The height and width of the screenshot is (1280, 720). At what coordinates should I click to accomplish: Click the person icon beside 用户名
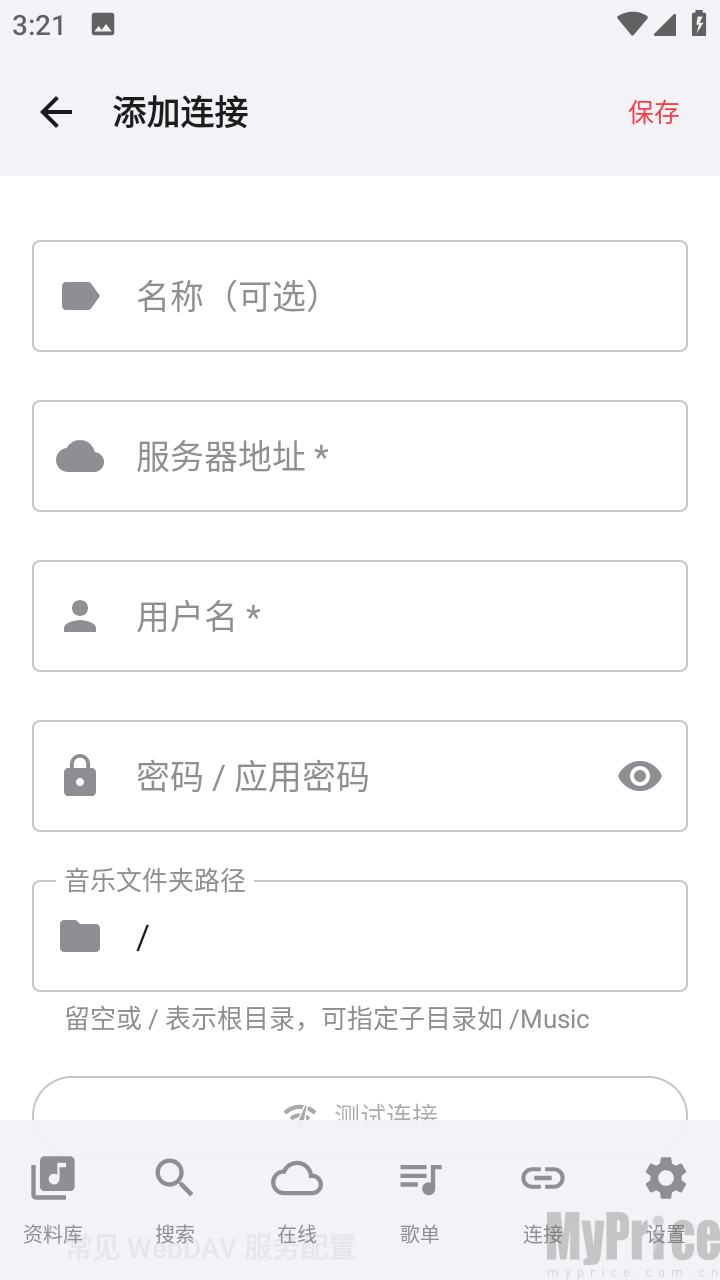coord(80,616)
